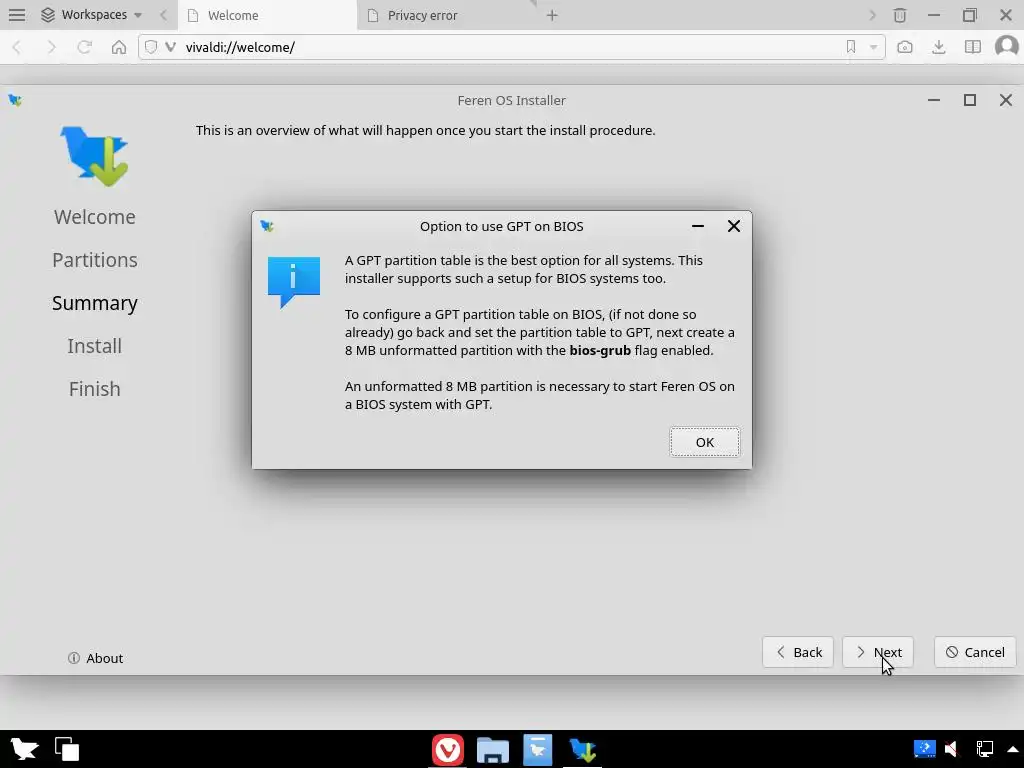Viewport: 1024px width, 768px height.
Task: Switch to the Welcome tab in Vivaldi
Action: click(x=268, y=15)
